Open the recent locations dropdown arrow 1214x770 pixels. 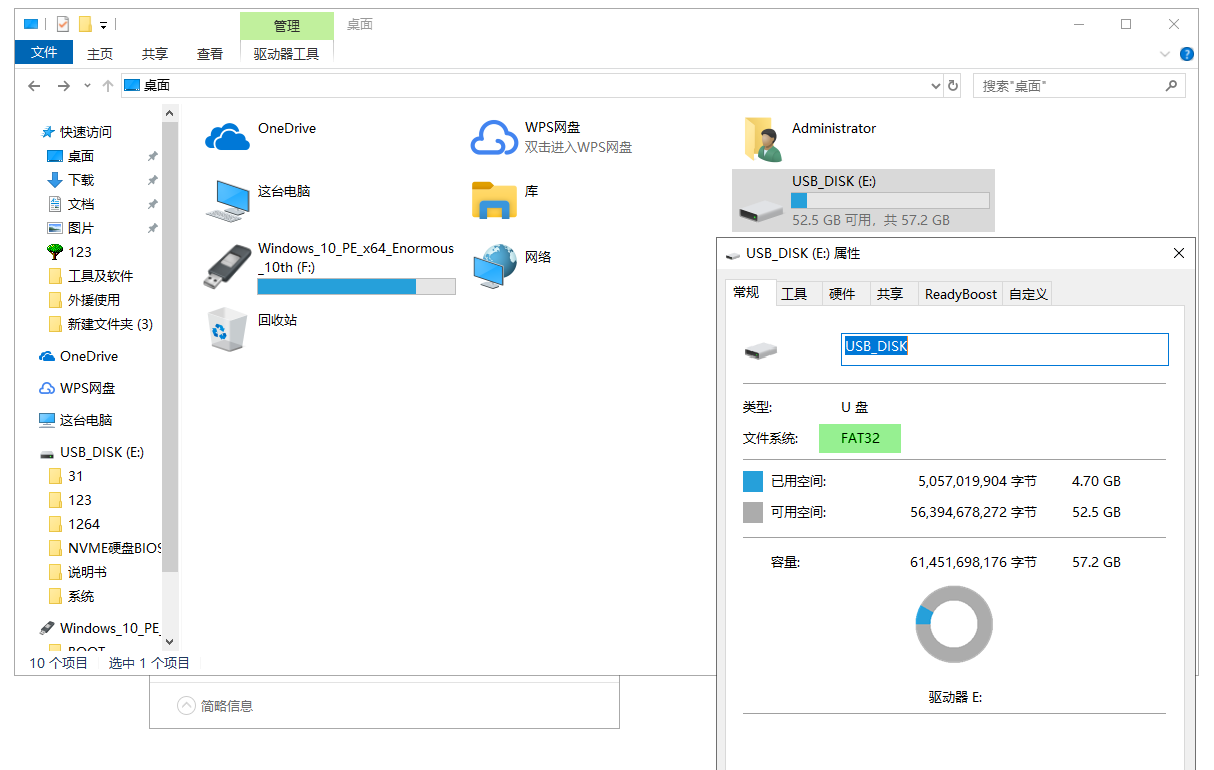87,86
